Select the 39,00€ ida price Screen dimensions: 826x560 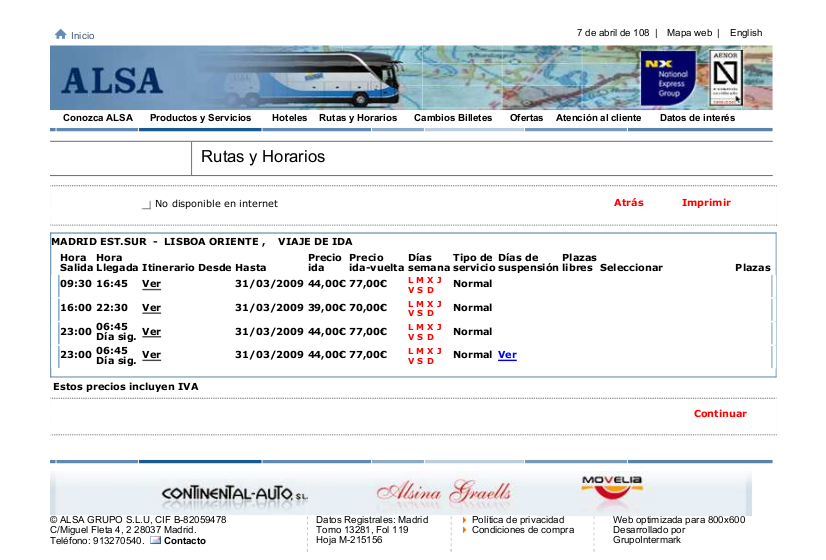(327, 308)
